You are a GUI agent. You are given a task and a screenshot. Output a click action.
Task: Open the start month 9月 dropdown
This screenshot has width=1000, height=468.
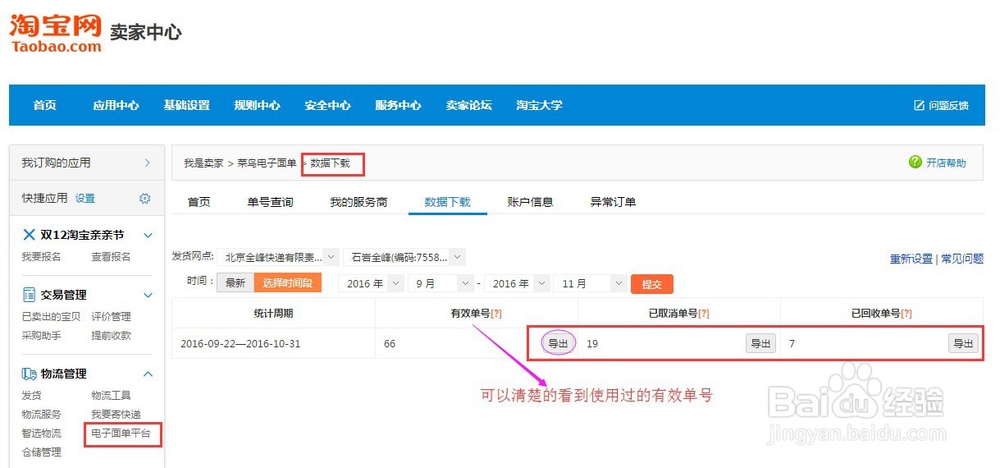441,284
